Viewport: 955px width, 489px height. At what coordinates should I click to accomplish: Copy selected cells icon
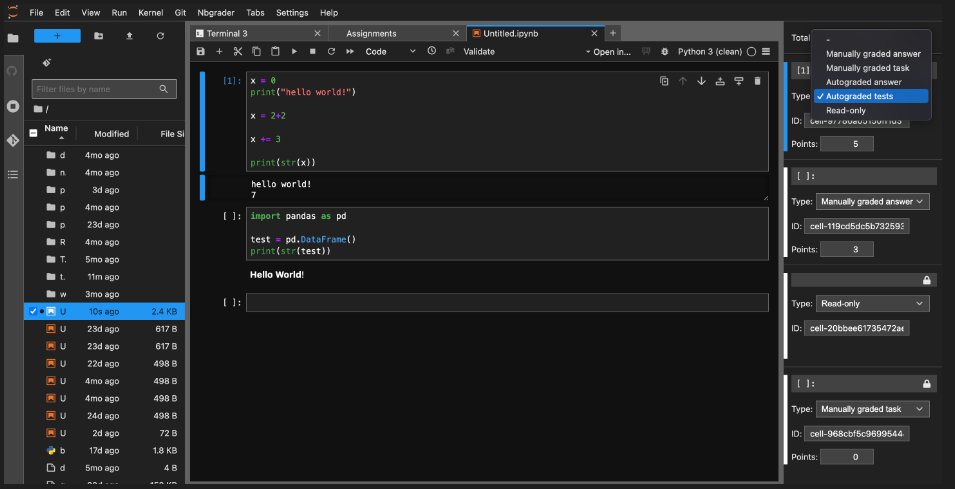point(256,52)
